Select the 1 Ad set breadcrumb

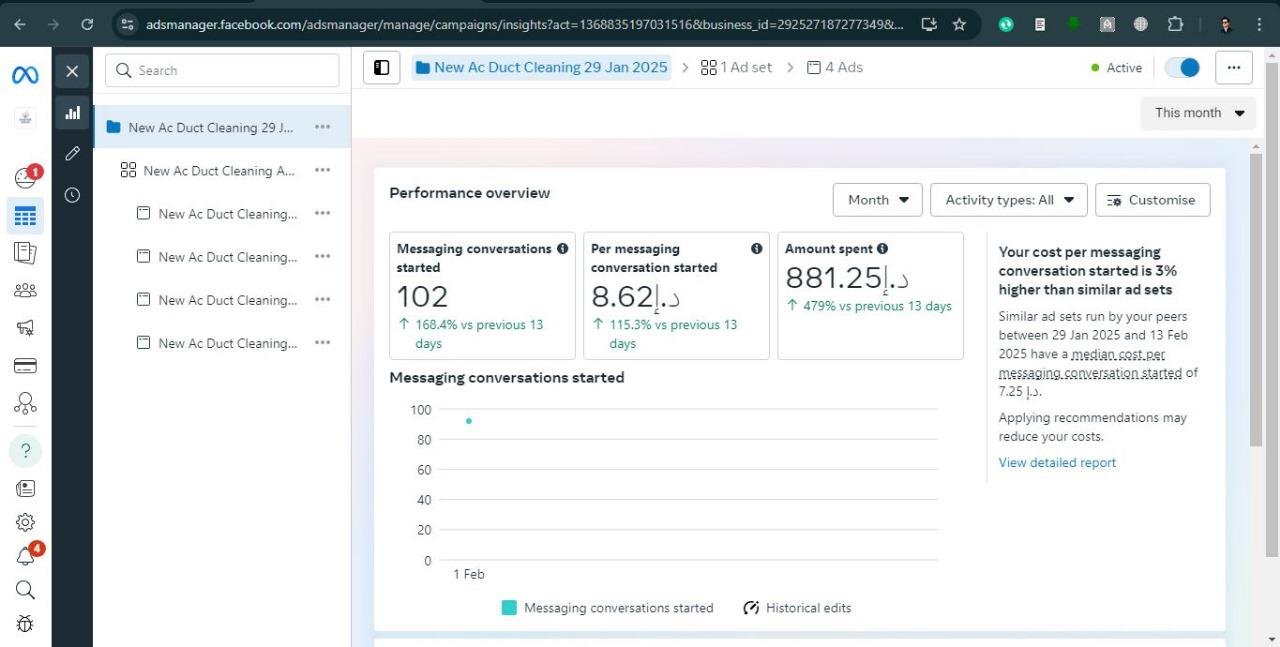point(736,68)
